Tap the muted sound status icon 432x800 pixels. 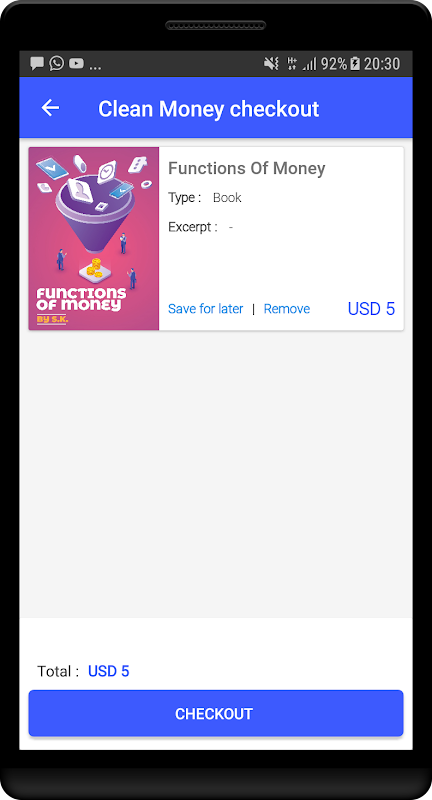(271, 64)
